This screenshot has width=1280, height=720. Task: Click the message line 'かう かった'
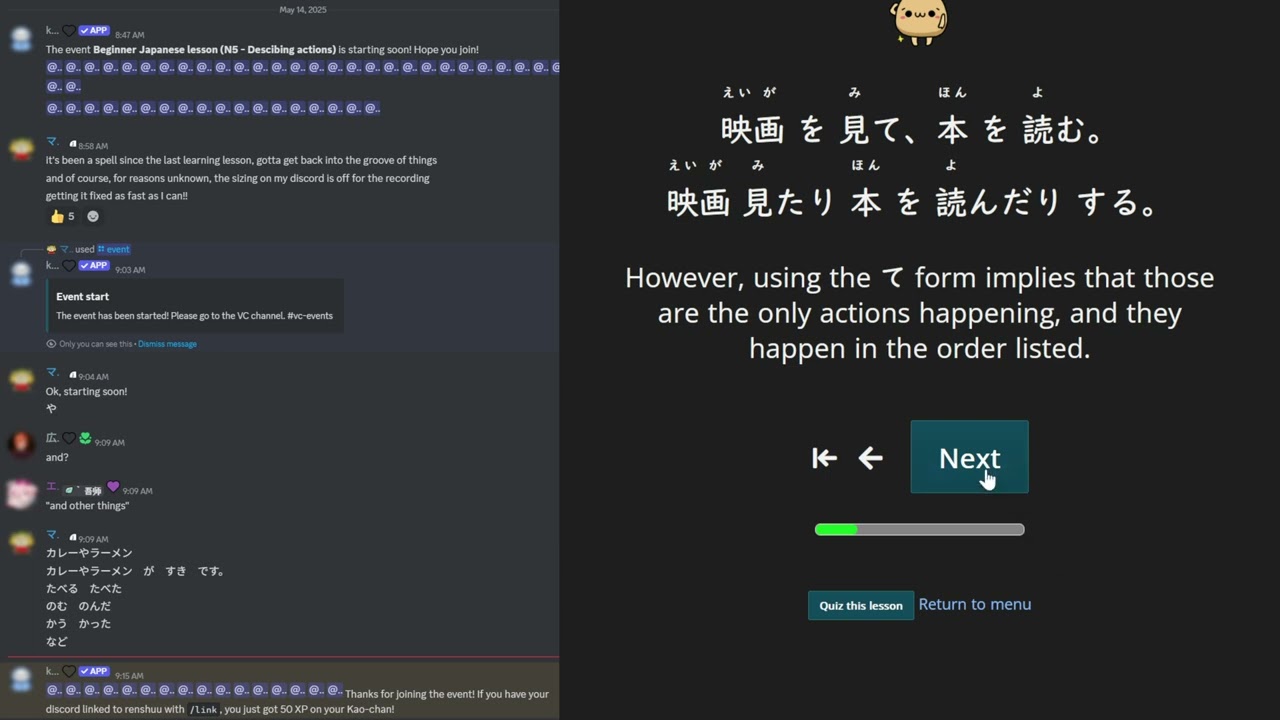pyautogui.click(x=79, y=623)
